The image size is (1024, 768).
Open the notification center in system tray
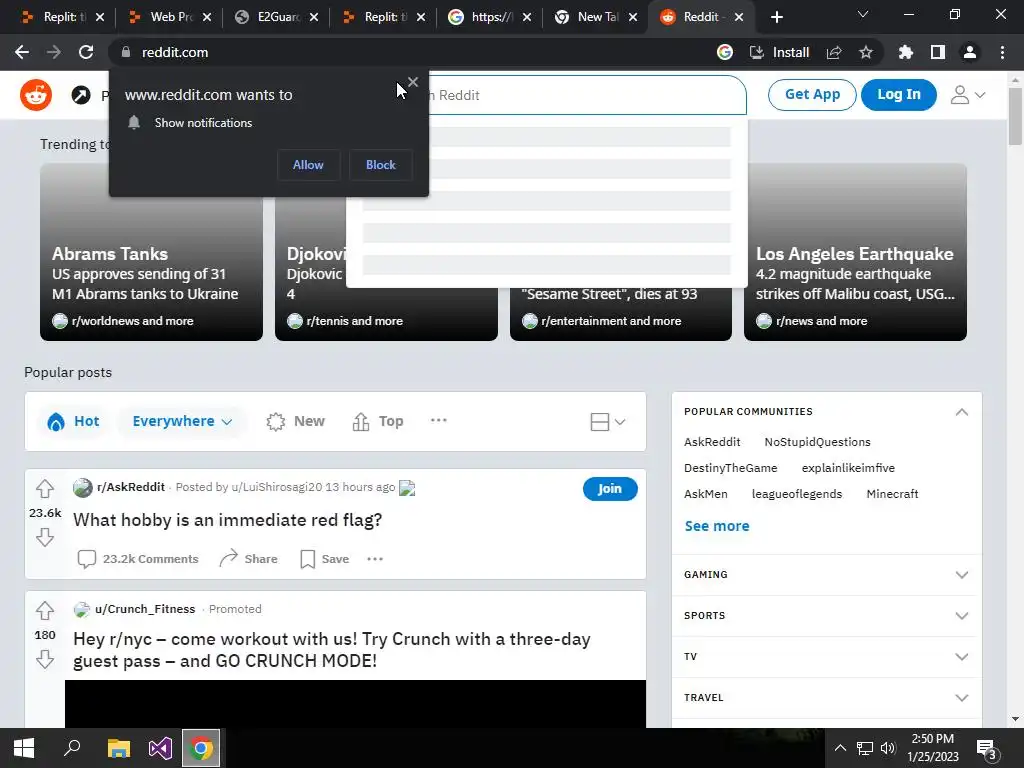pyautogui.click(x=987, y=749)
